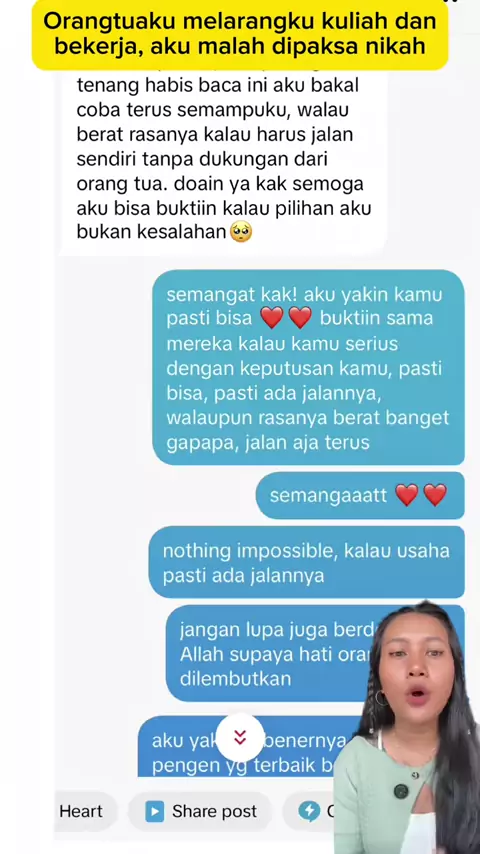Viewport: 480px width, 854px height.
Task: Click the dark button on the green cardigan
Action: point(402,791)
